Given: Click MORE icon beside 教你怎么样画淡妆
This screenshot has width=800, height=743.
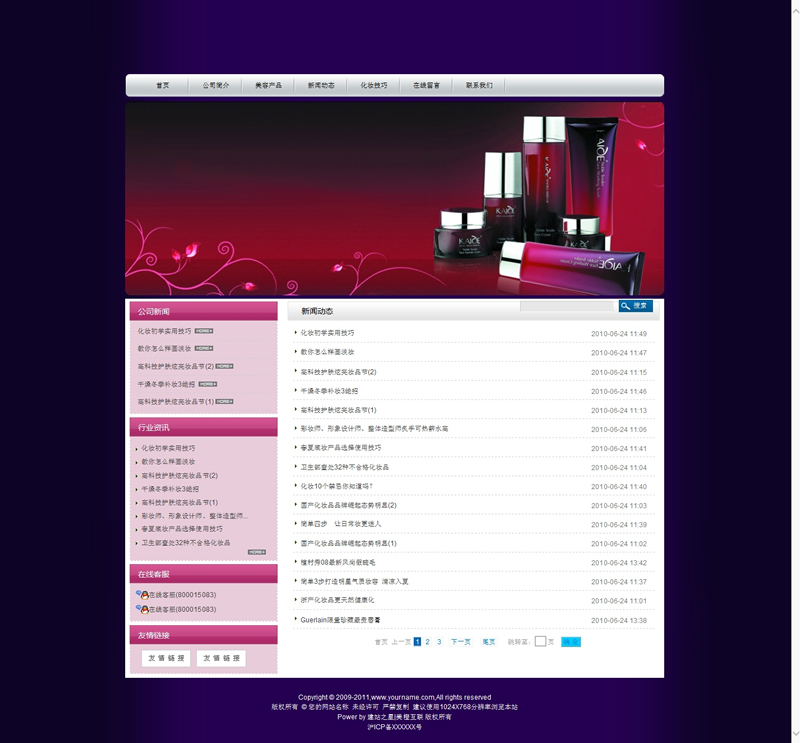Looking at the screenshot, I should (204, 349).
